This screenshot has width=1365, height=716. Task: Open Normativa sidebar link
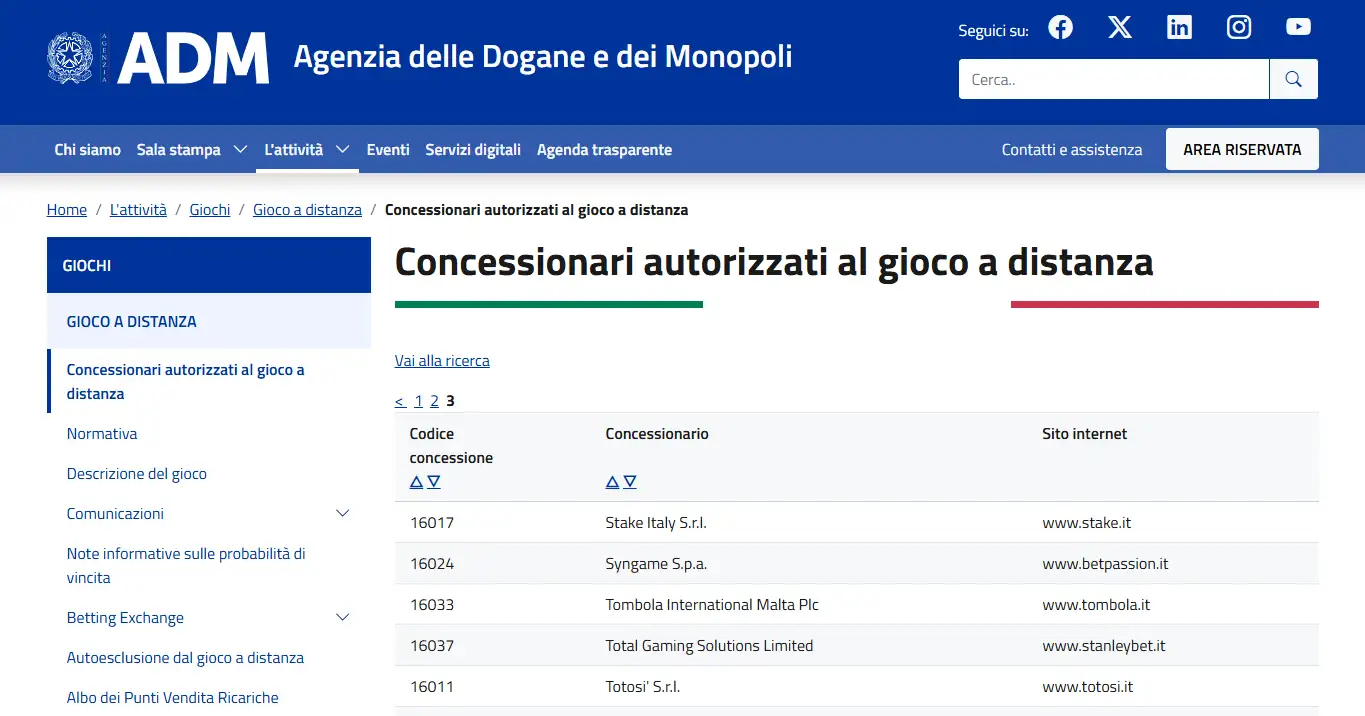pos(102,434)
